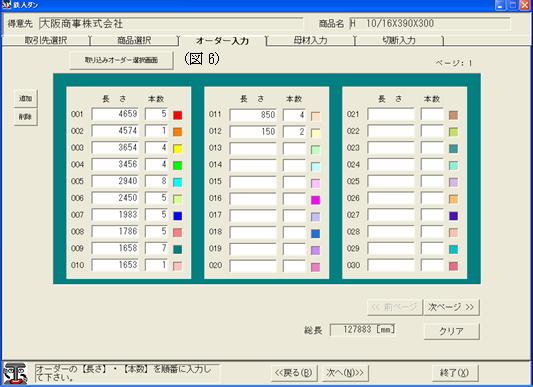Click the app icon in title bar
Screen dimensions: 533x387
(6, 5)
